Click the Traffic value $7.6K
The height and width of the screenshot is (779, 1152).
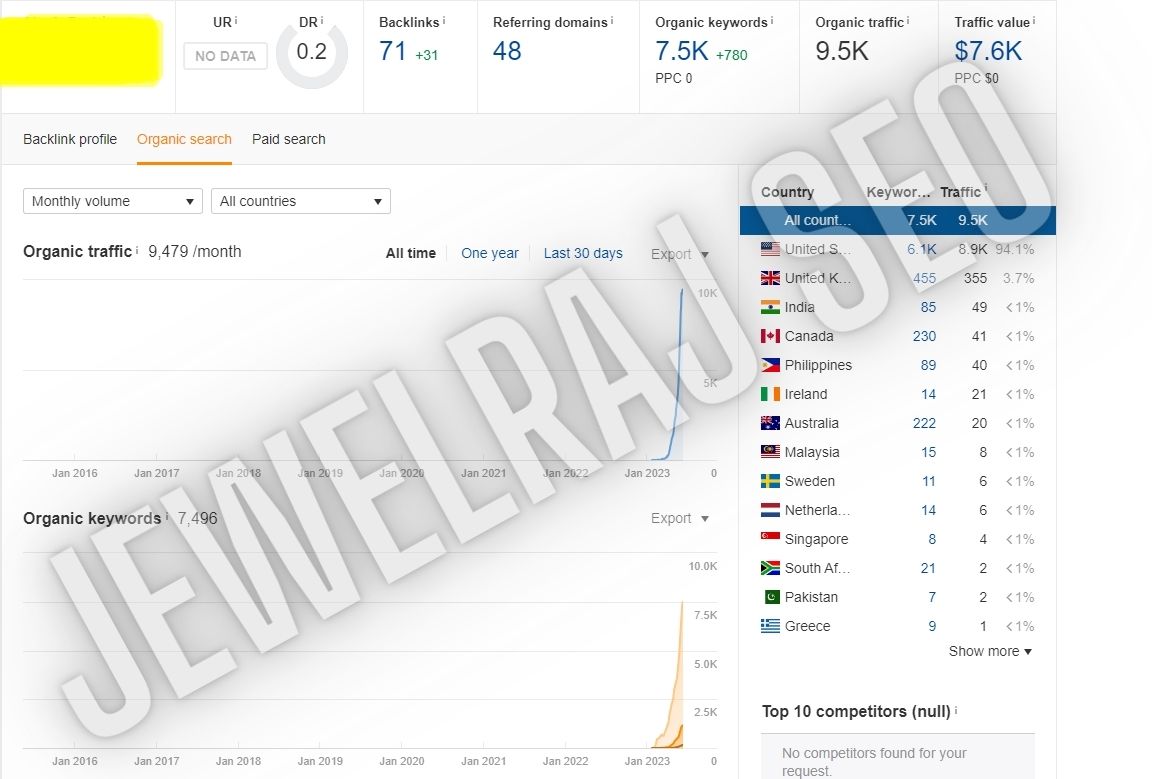(987, 51)
